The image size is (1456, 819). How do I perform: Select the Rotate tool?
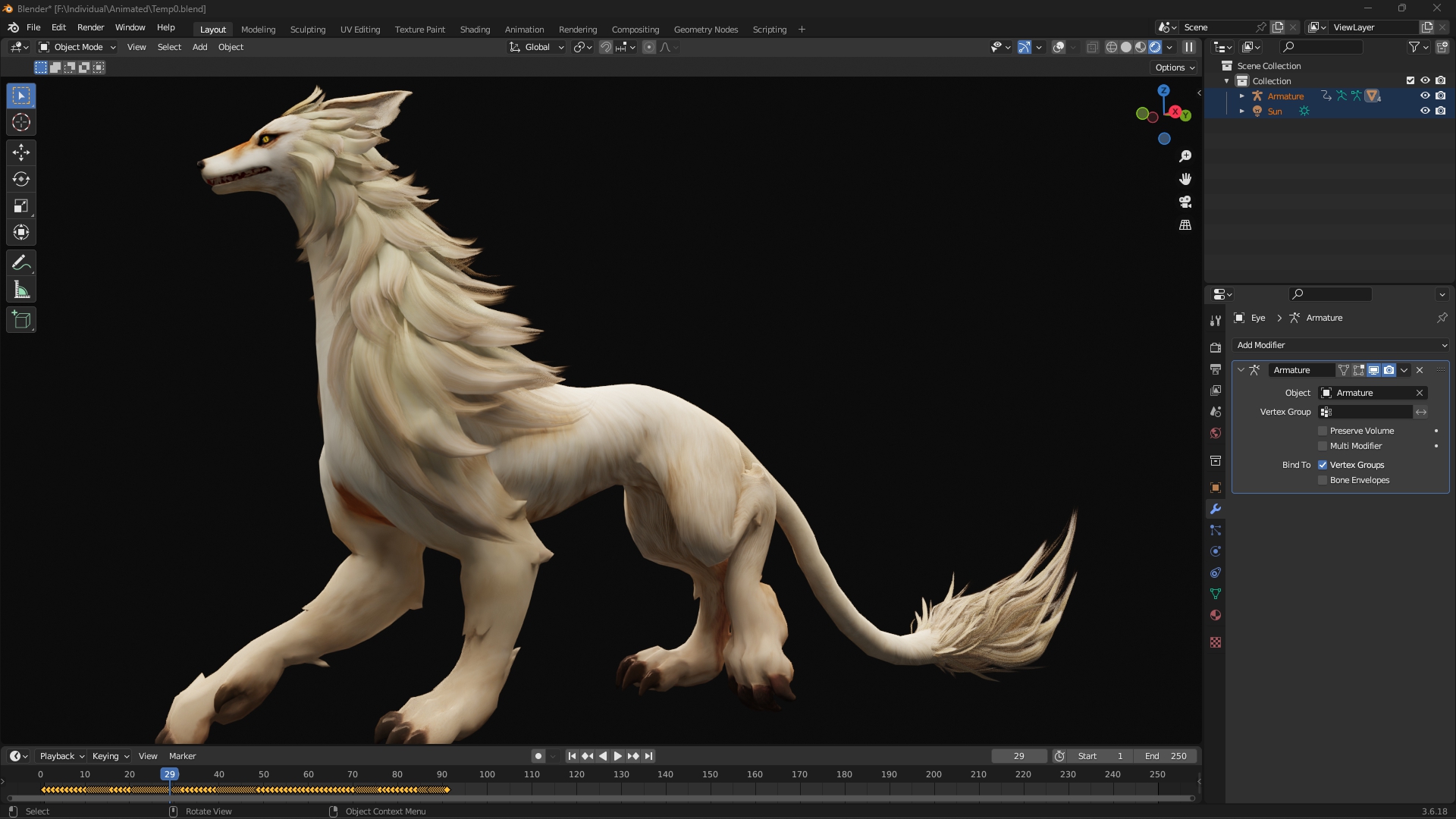pos(21,179)
